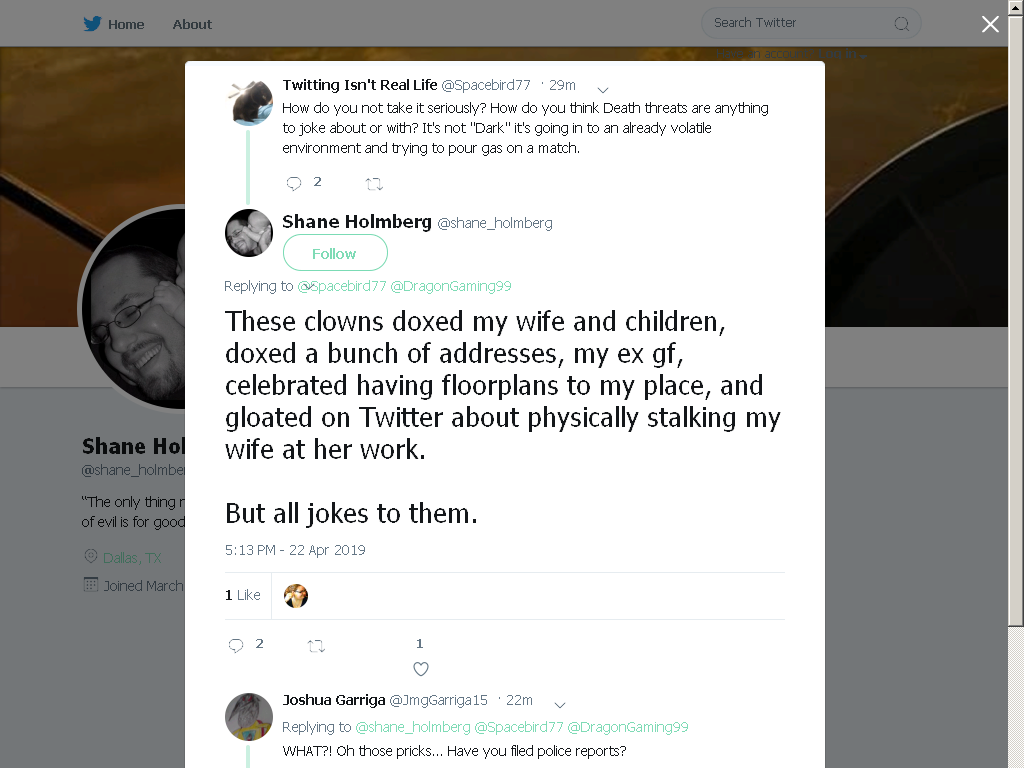Open the @DragonGaming99 reply link
The image size is (1024, 768).
pyautogui.click(x=451, y=286)
